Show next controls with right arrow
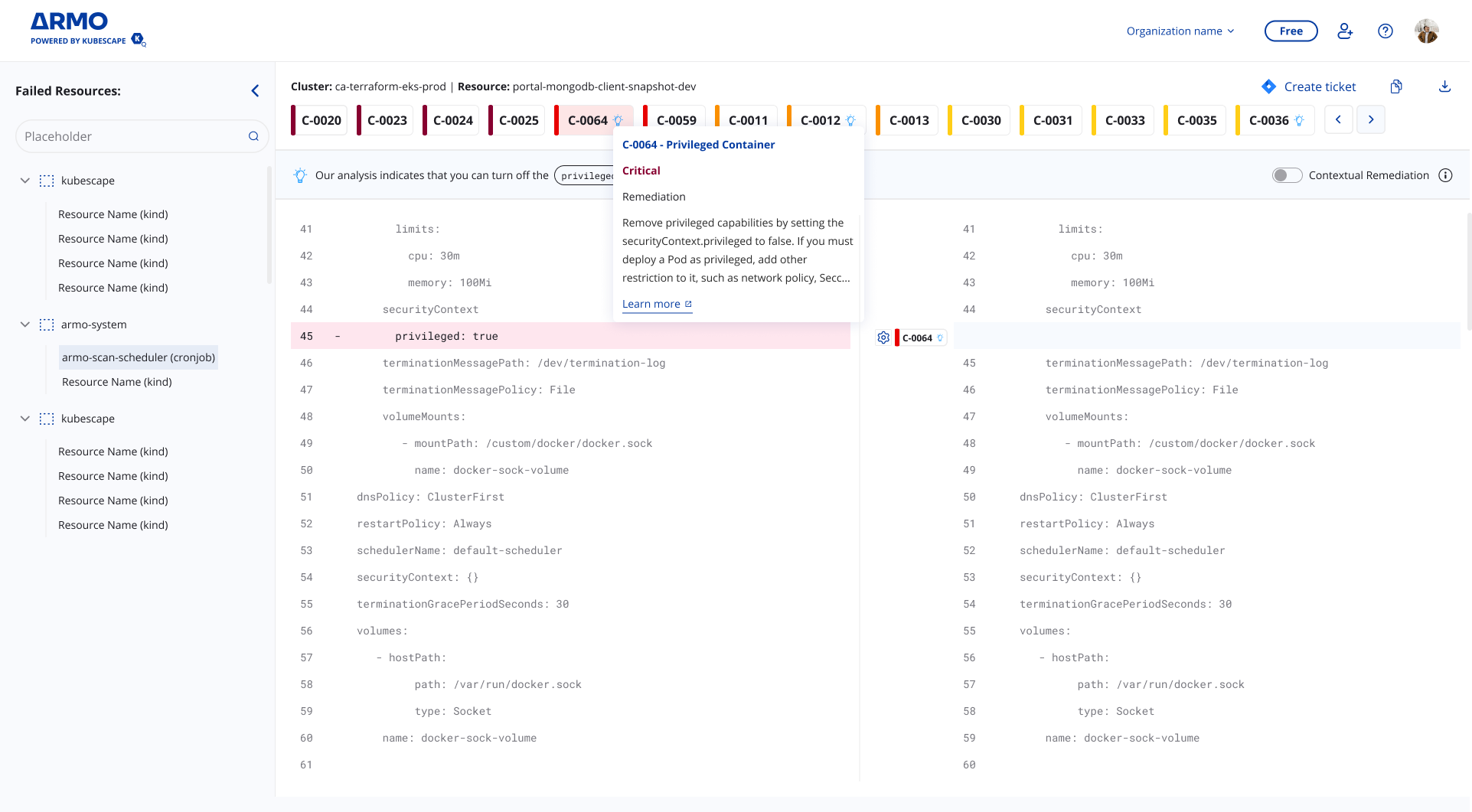Screen dimensions: 1472x812 coord(1371,119)
